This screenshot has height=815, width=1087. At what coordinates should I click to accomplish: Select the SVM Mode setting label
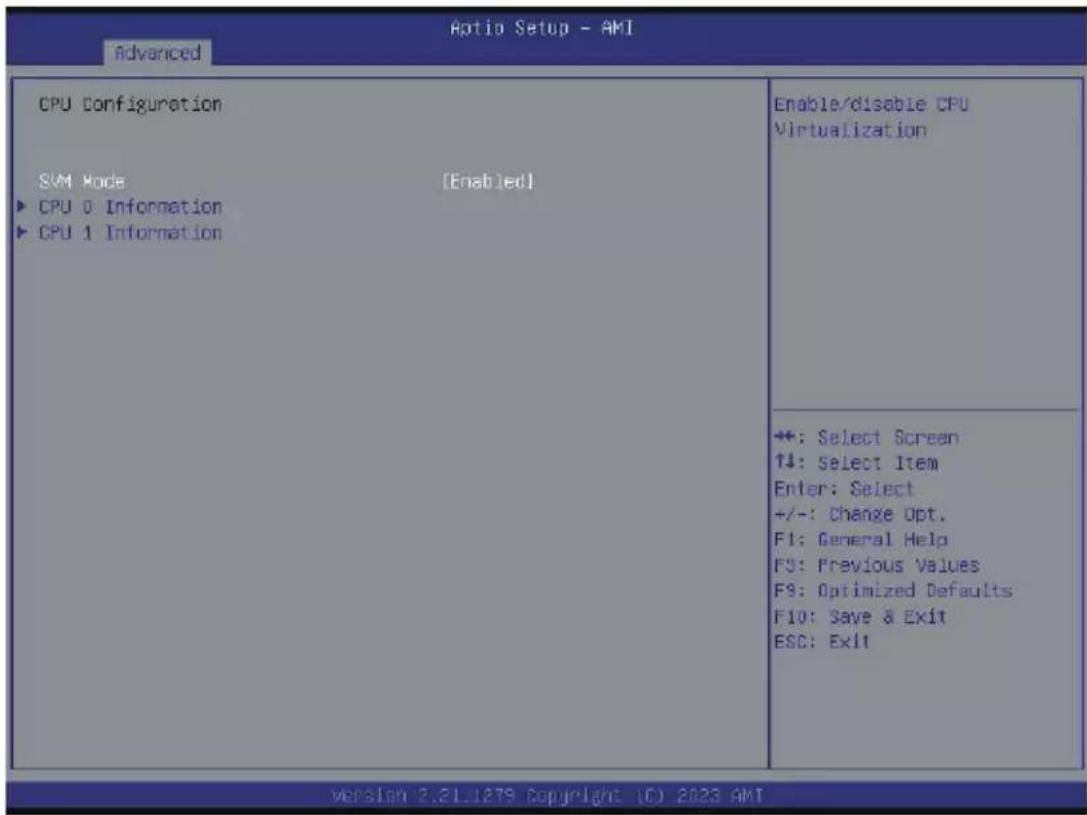click(x=82, y=182)
